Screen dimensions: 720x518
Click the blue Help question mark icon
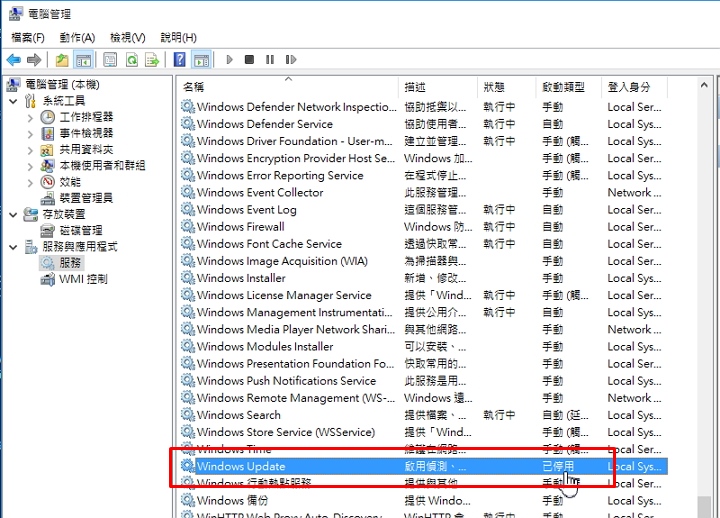point(180,60)
